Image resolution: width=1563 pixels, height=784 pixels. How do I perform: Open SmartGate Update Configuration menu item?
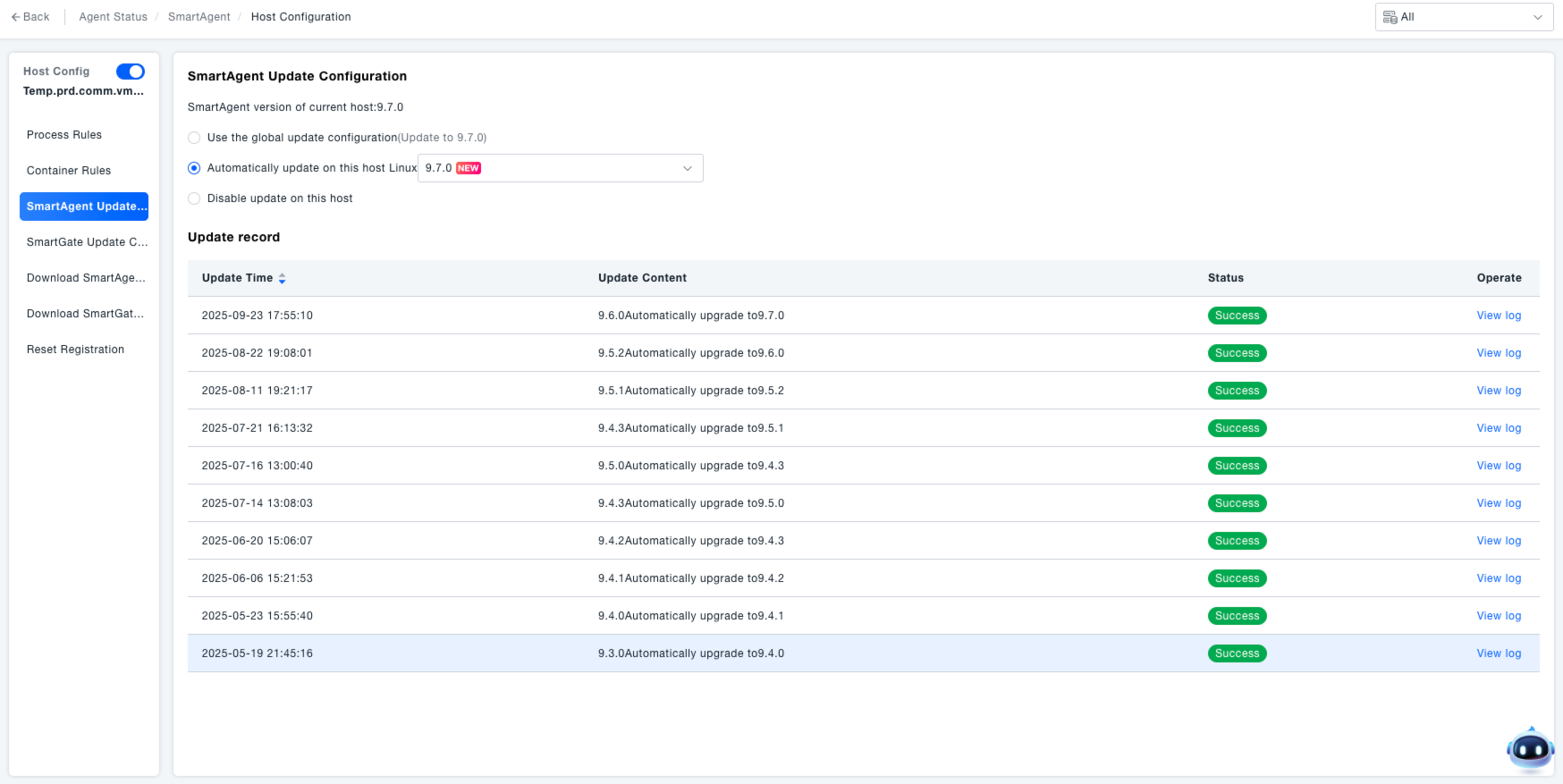(x=87, y=242)
